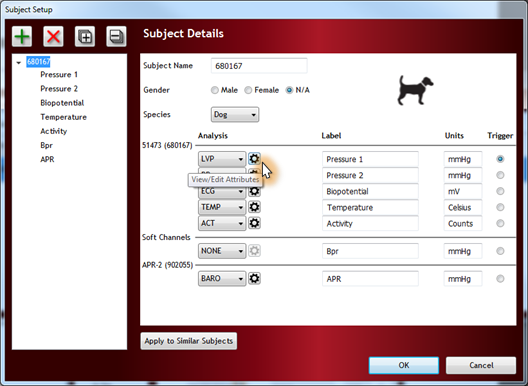Select Biopotential in the subject tree
Viewport: 528px width, 386px height.
pyautogui.click(x=62, y=103)
